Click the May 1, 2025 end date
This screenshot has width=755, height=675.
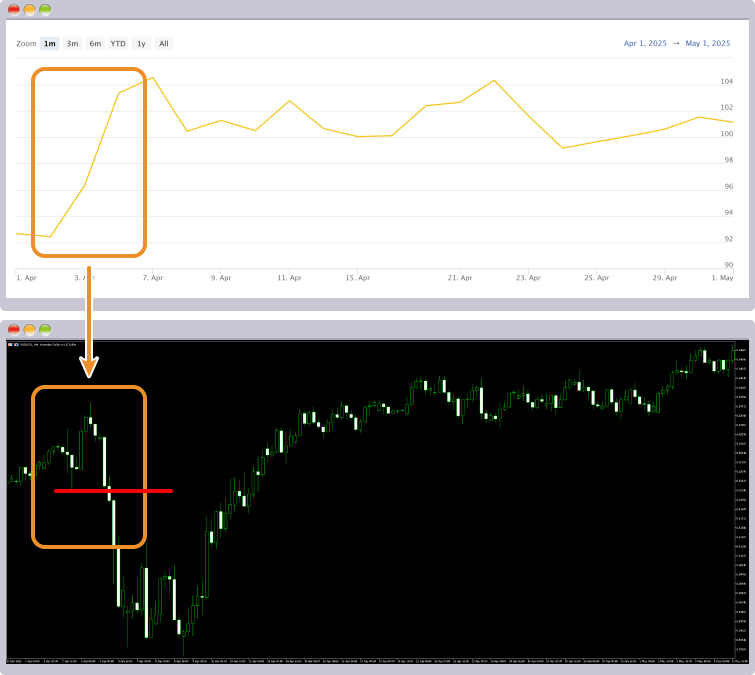pyautogui.click(x=709, y=44)
